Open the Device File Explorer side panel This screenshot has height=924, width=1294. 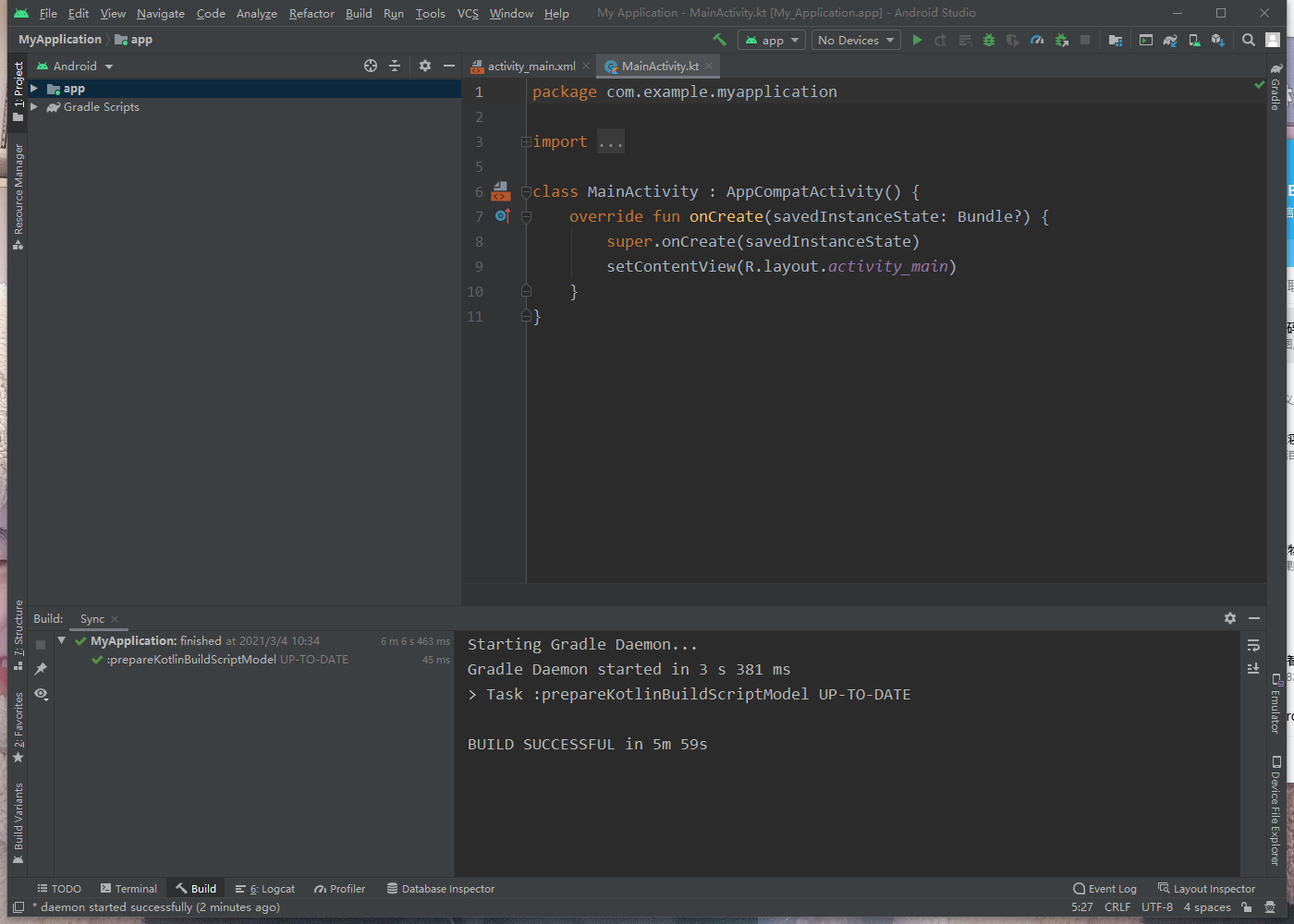[1276, 810]
